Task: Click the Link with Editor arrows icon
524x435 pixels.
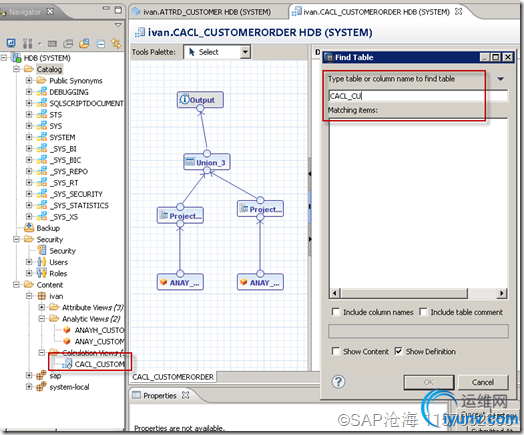Action: (x=116, y=43)
